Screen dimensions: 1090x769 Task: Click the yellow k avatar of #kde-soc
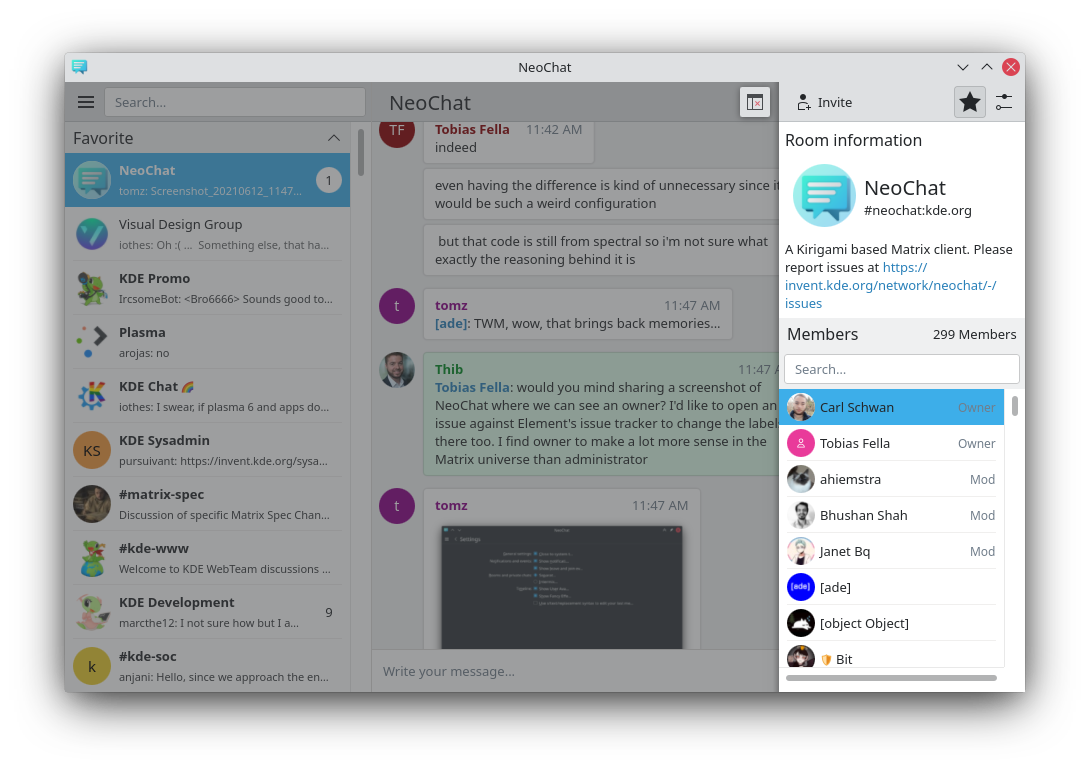92,666
